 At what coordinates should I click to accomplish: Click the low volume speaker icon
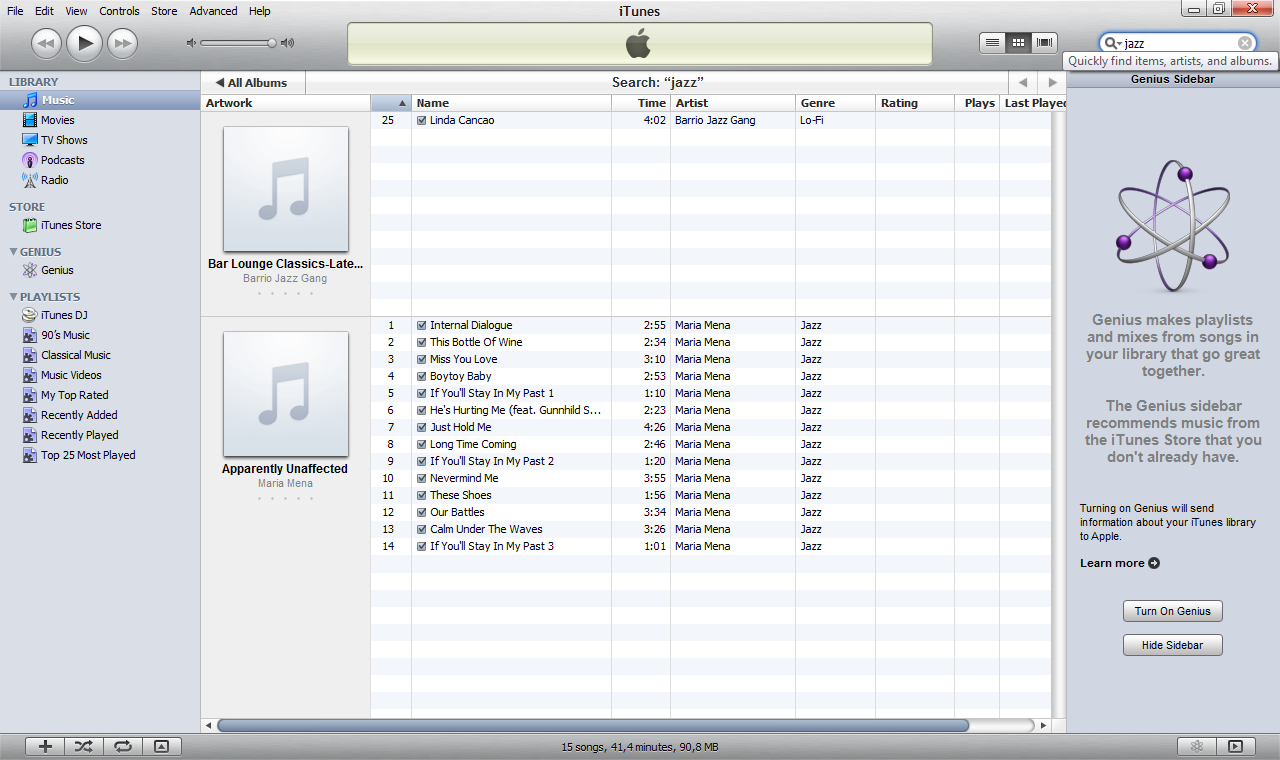[x=191, y=43]
